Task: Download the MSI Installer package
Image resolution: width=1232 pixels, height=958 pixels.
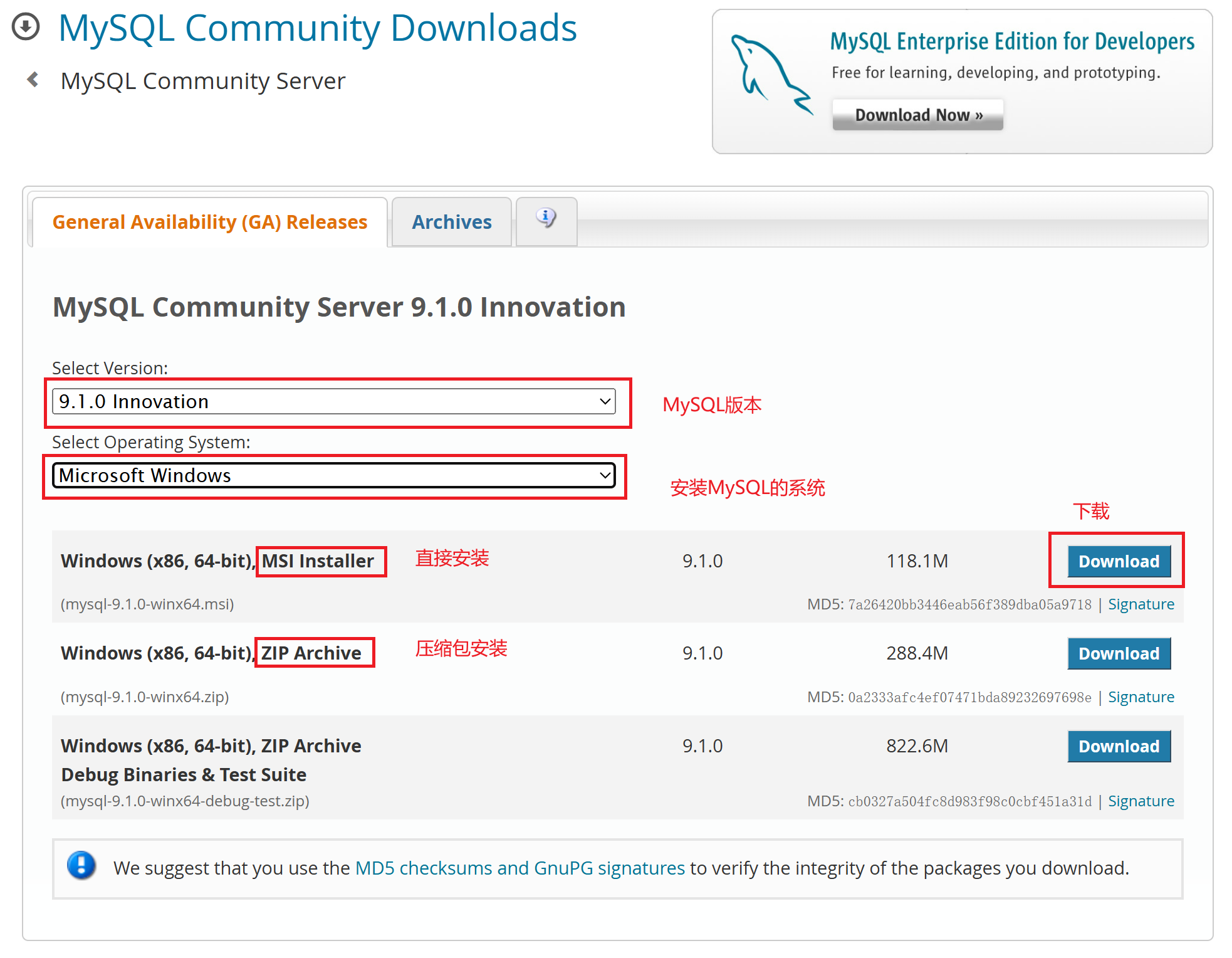Action: click(x=1118, y=561)
